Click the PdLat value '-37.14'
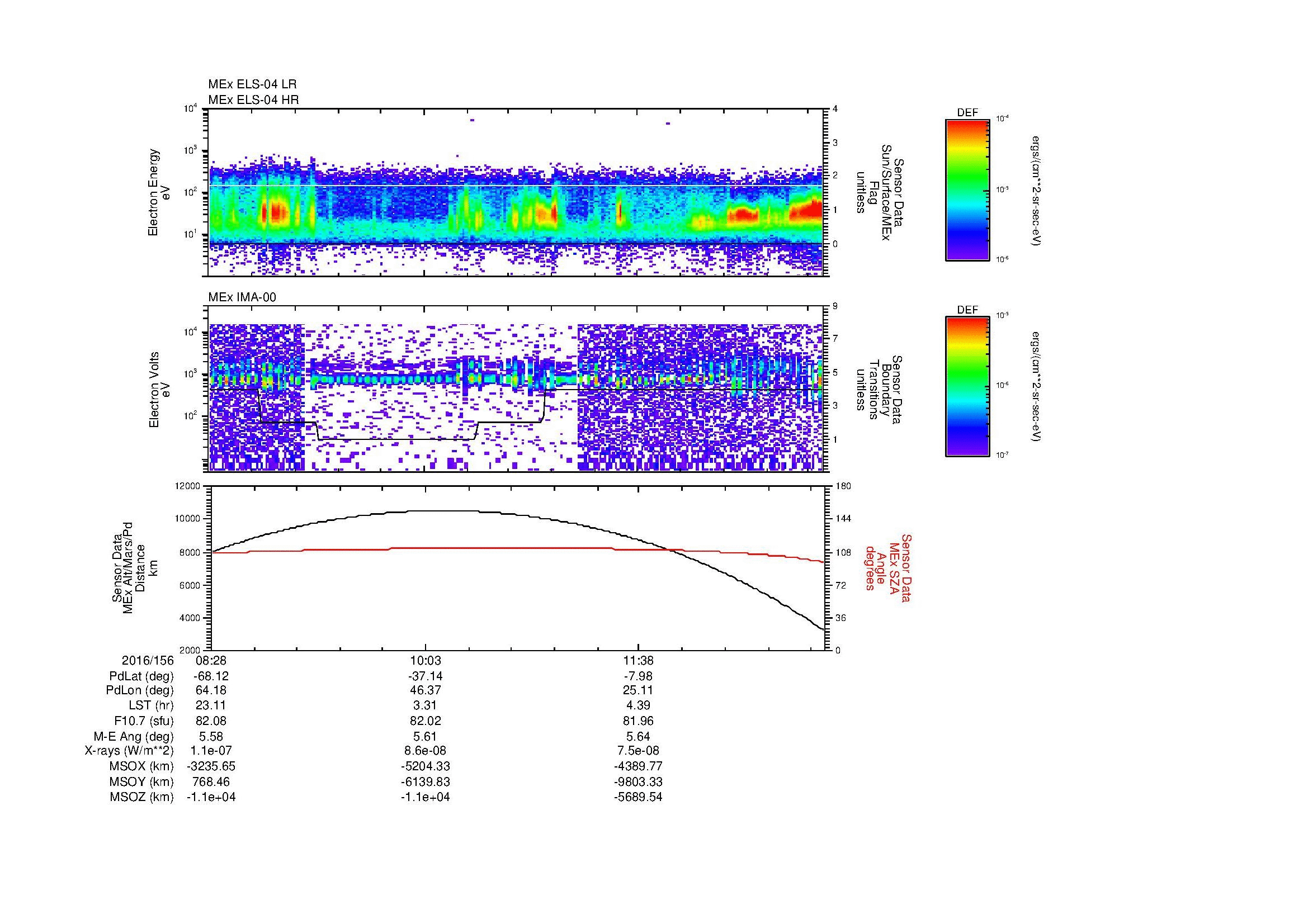Screen dimensions: 1308x924 425,676
